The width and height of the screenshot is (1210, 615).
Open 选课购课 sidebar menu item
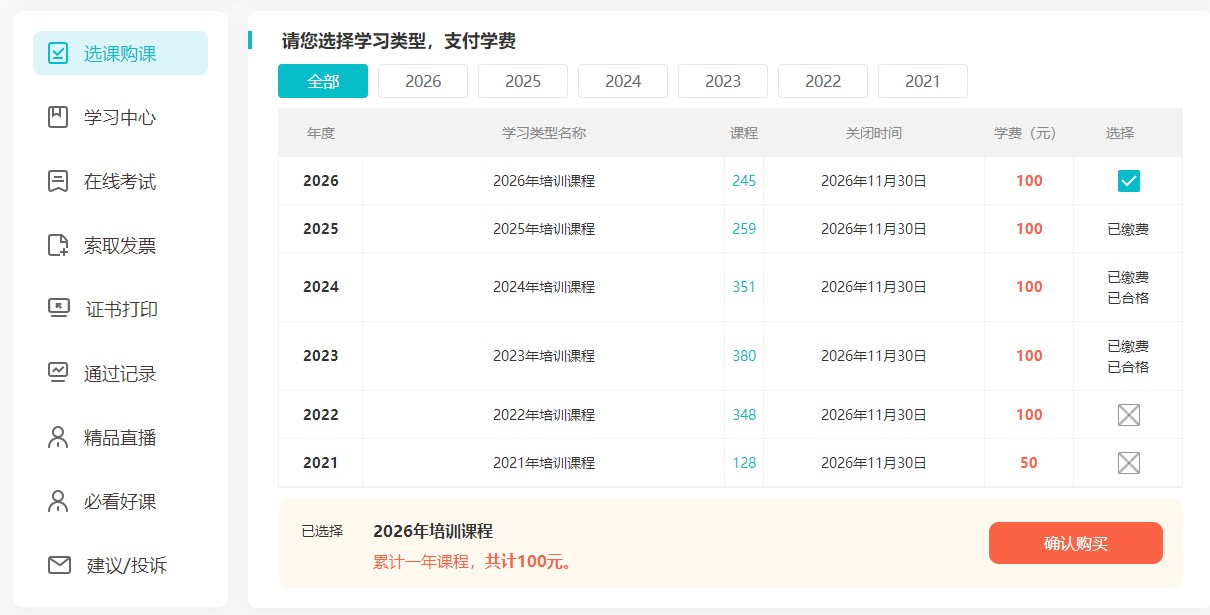[120, 53]
